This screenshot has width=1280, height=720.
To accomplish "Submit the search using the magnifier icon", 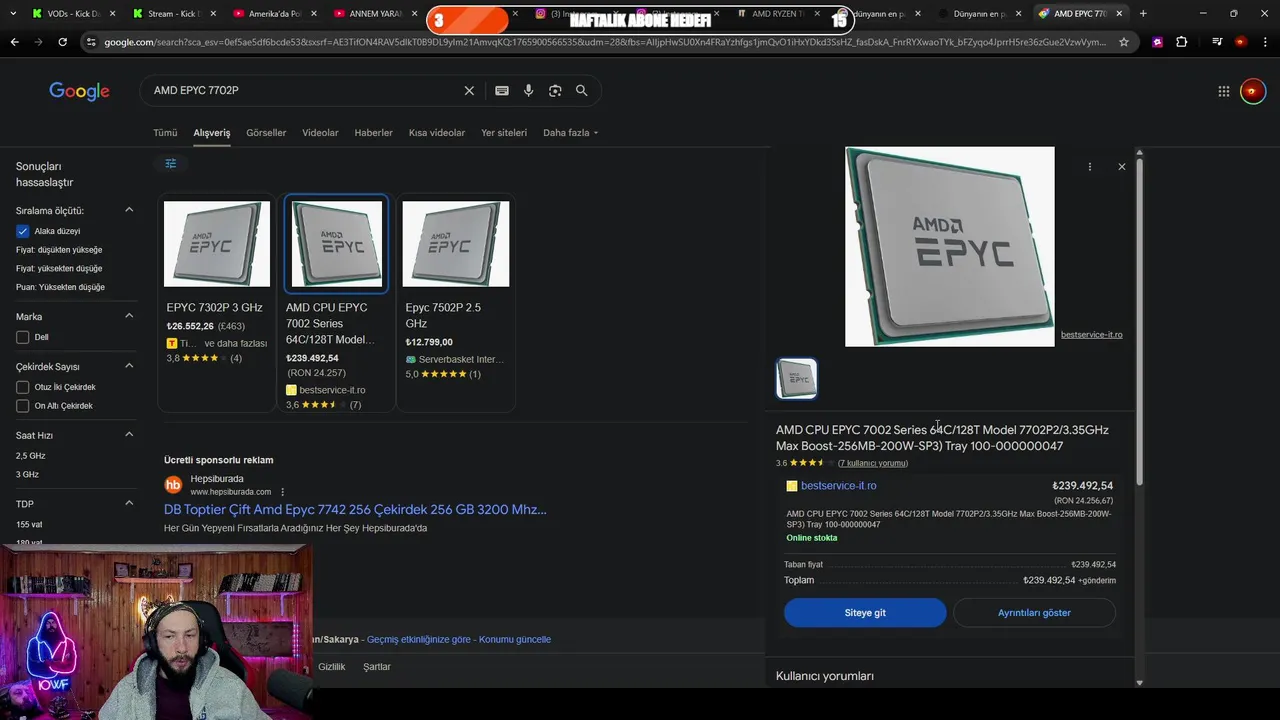I will click(x=582, y=90).
